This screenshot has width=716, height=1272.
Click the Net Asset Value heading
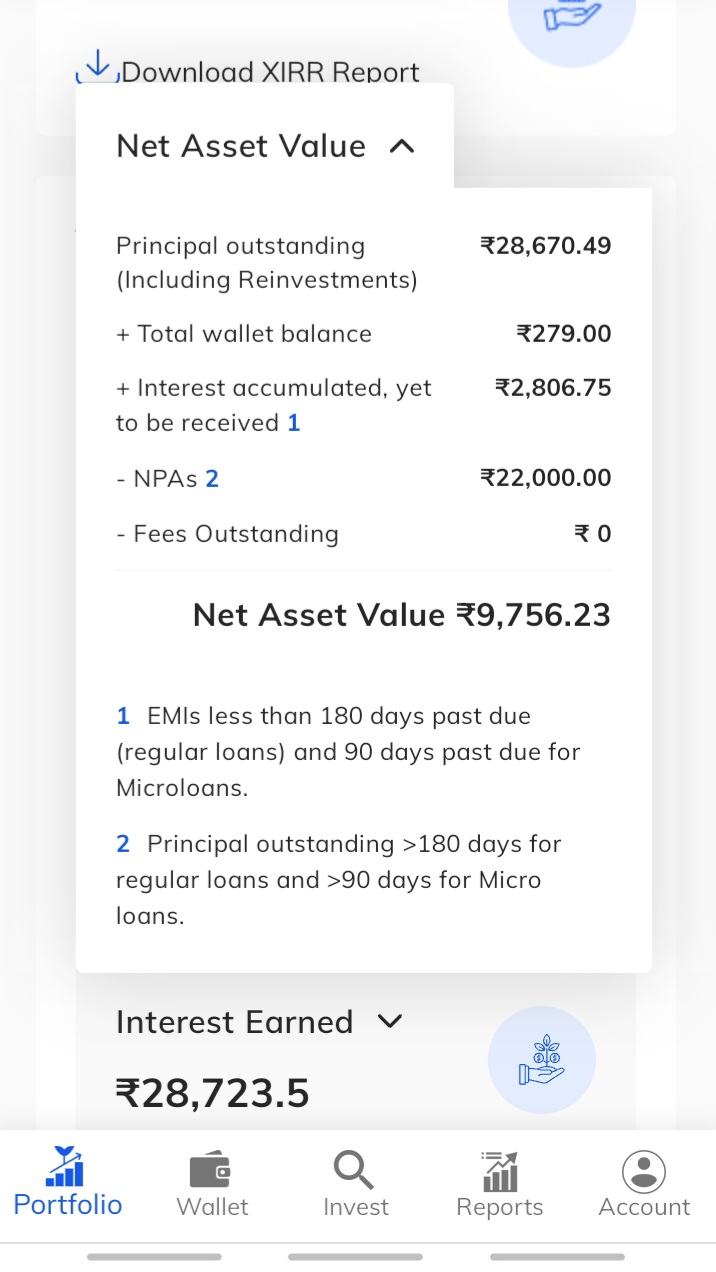click(241, 146)
